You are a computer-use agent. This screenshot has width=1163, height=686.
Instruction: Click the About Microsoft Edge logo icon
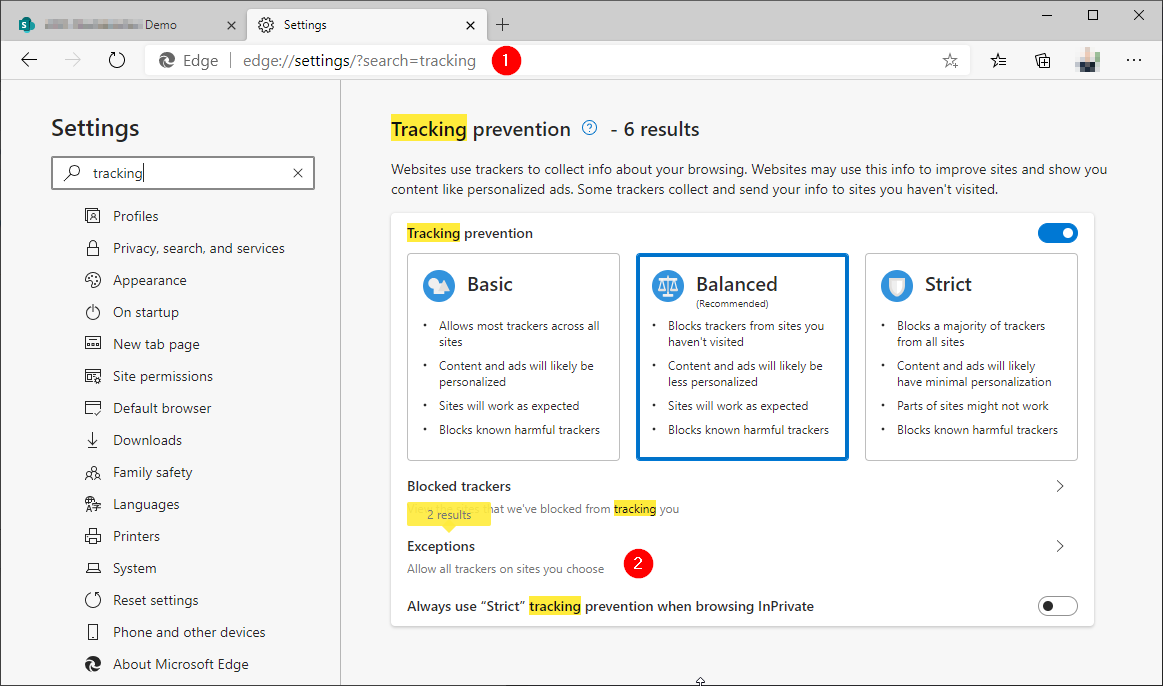(x=93, y=664)
